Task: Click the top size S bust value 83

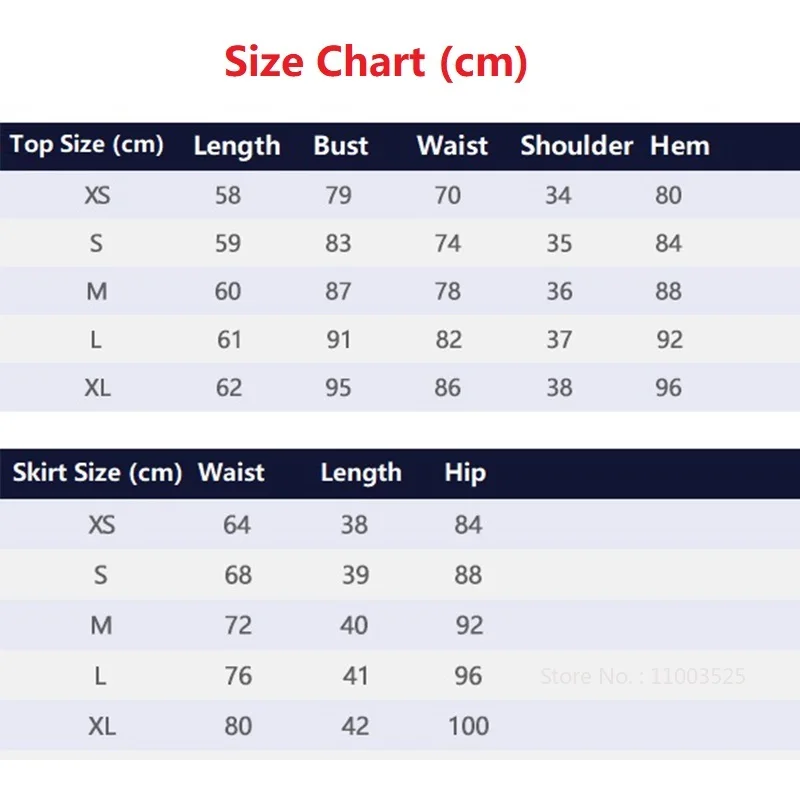Action: point(338,244)
